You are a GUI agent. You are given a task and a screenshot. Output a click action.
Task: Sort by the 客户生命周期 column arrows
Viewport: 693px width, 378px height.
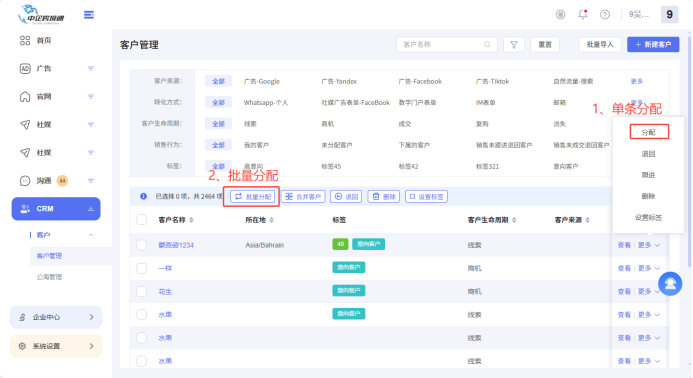point(514,220)
